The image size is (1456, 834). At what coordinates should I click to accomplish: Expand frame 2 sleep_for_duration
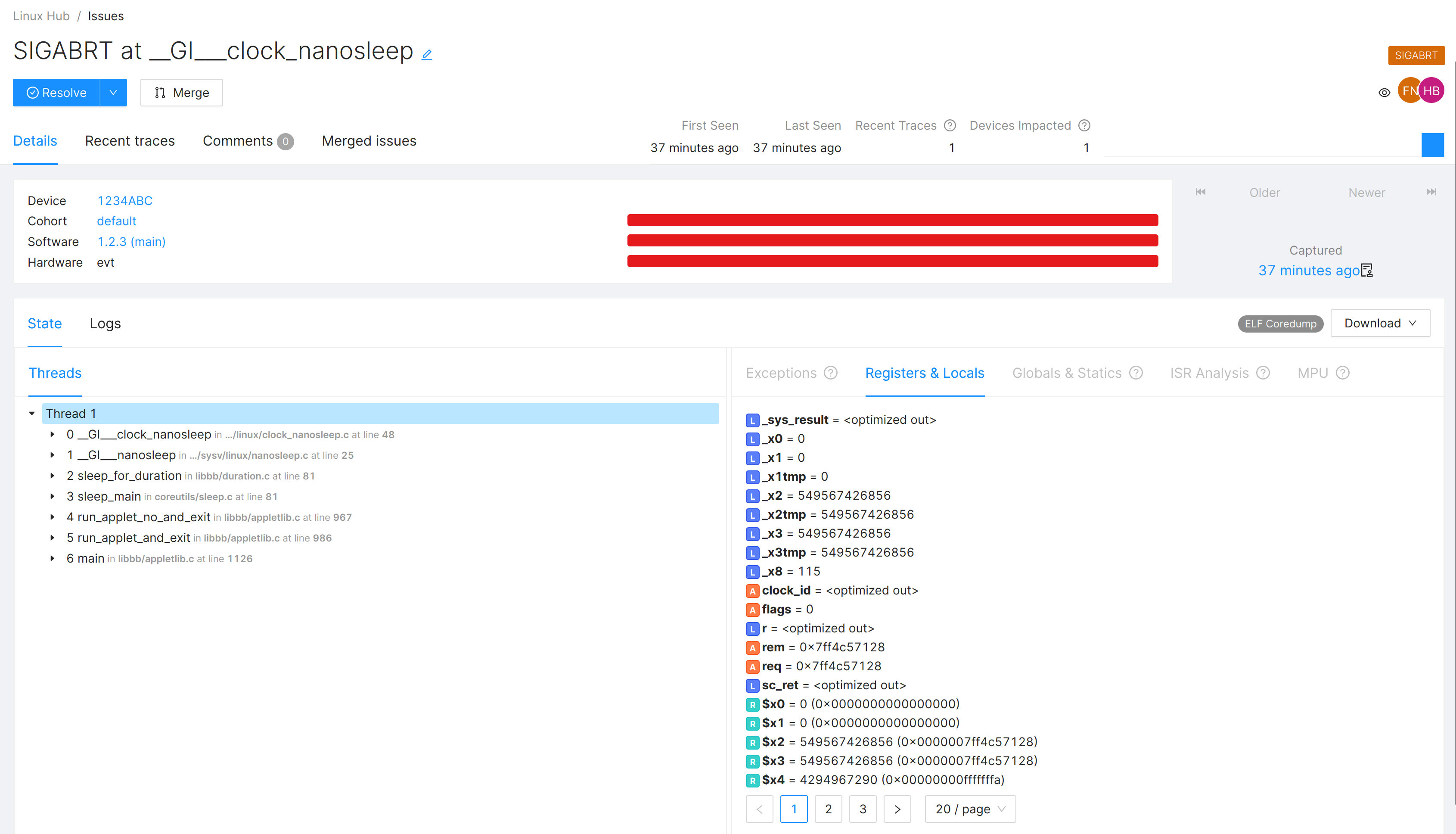point(52,476)
